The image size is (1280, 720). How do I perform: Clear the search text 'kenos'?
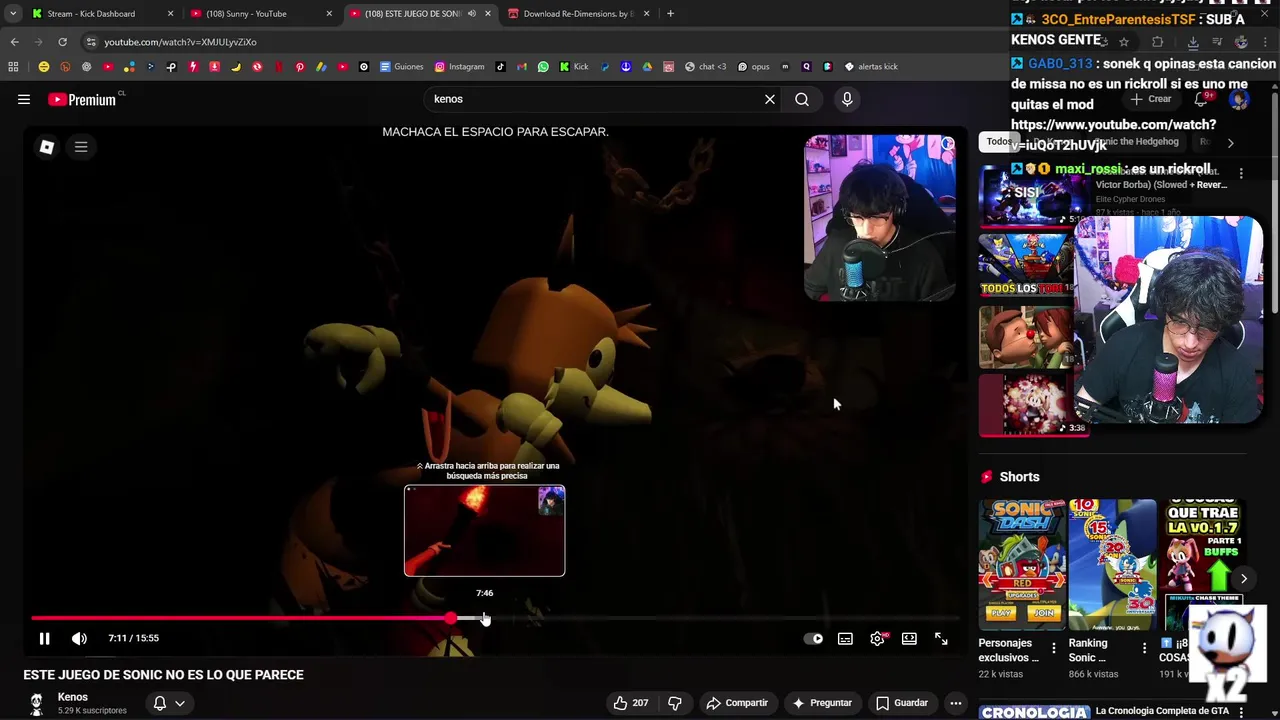click(770, 99)
